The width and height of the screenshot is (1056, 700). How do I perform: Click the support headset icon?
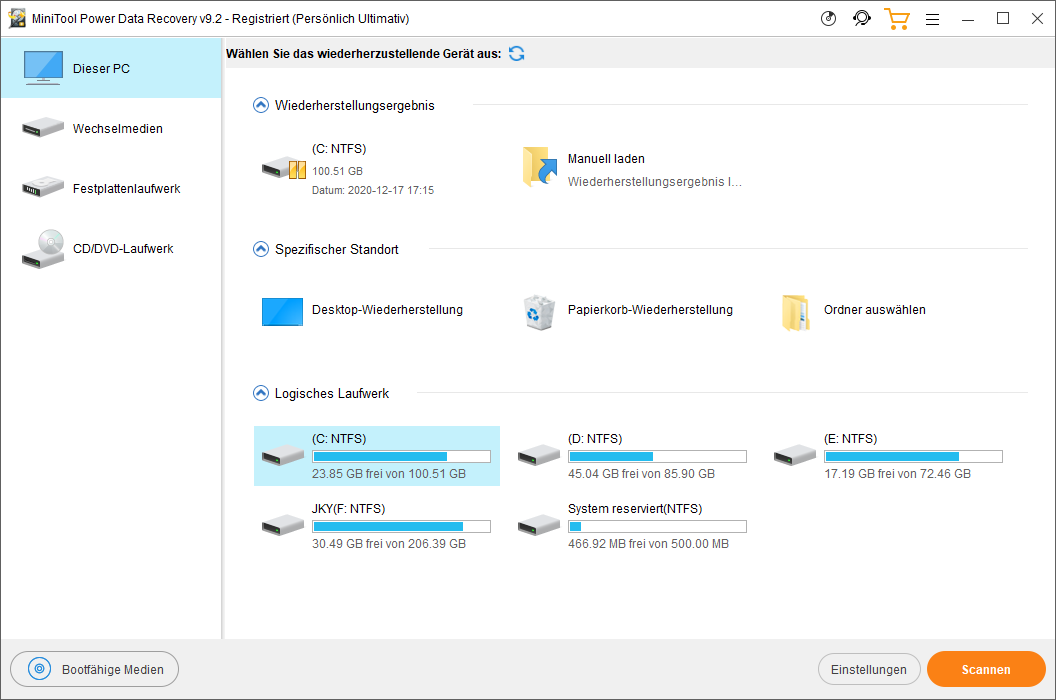click(861, 19)
